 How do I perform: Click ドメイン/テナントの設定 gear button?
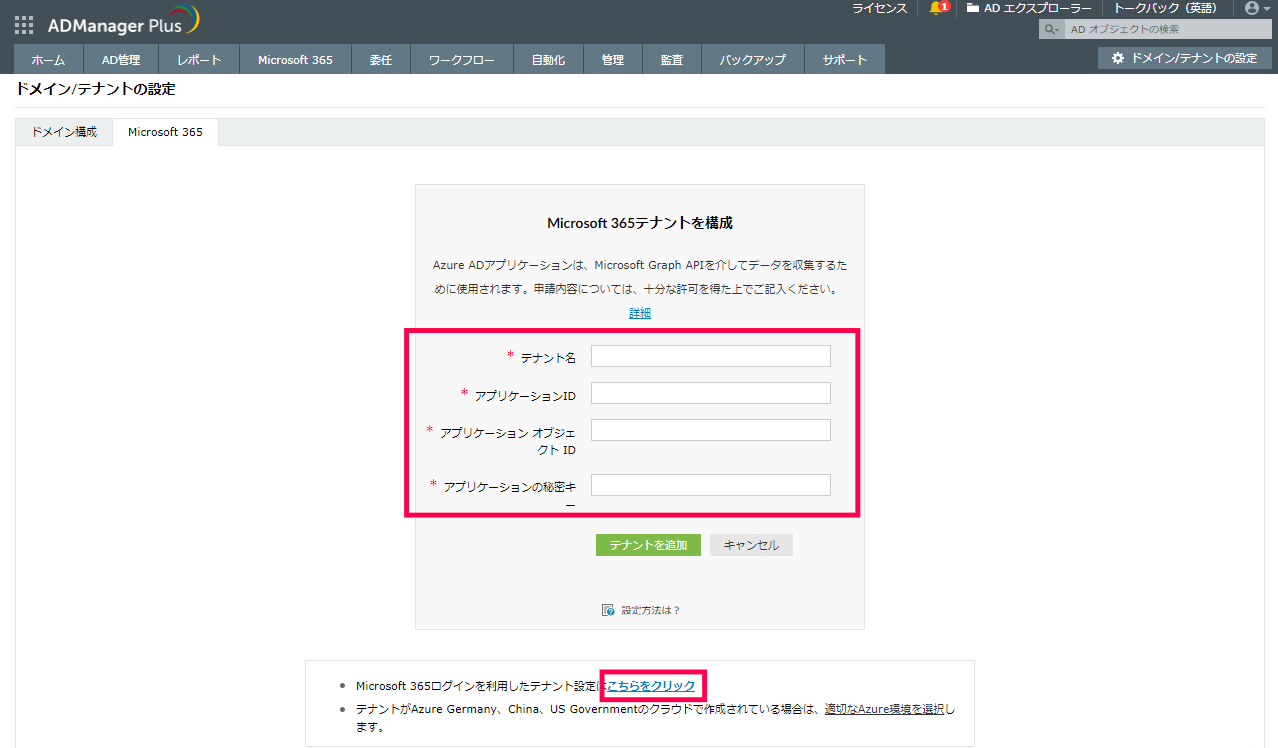coord(1185,58)
